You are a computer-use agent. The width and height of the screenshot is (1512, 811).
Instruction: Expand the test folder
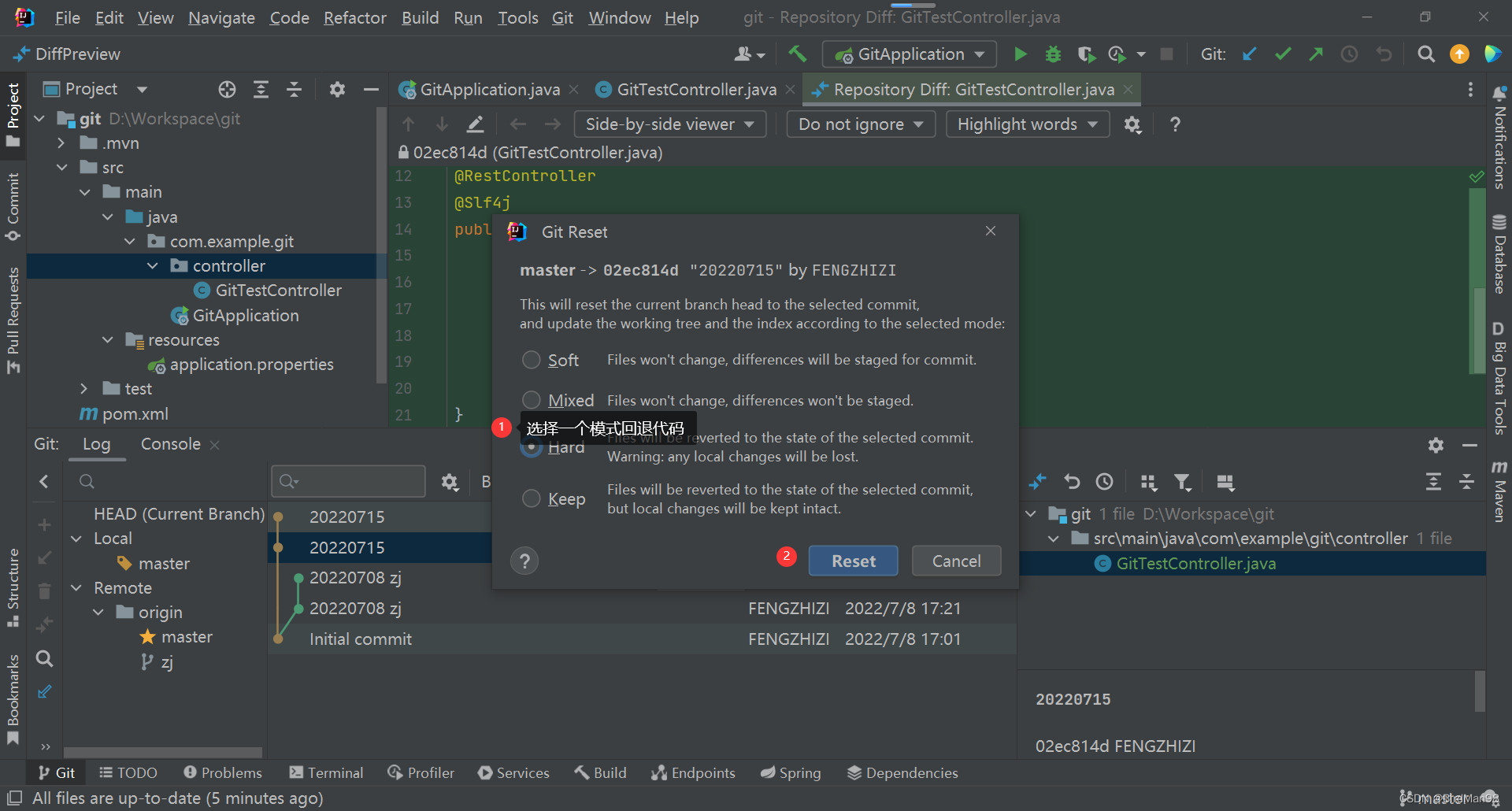pos(84,389)
